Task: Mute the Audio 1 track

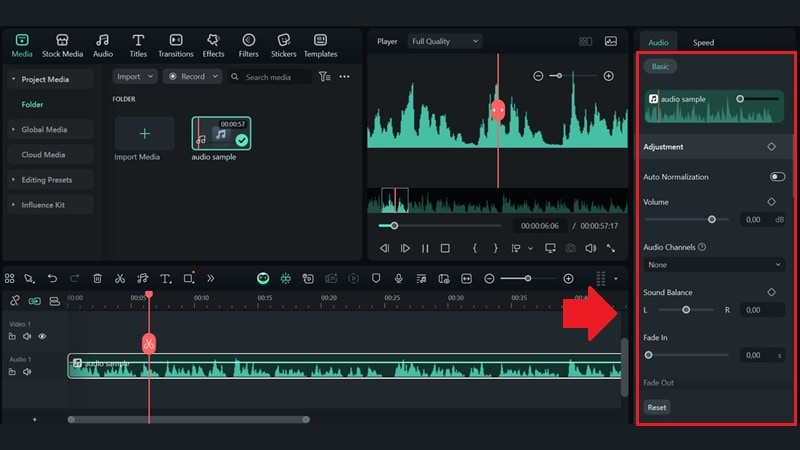Action: pyautogui.click(x=27, y=372)
